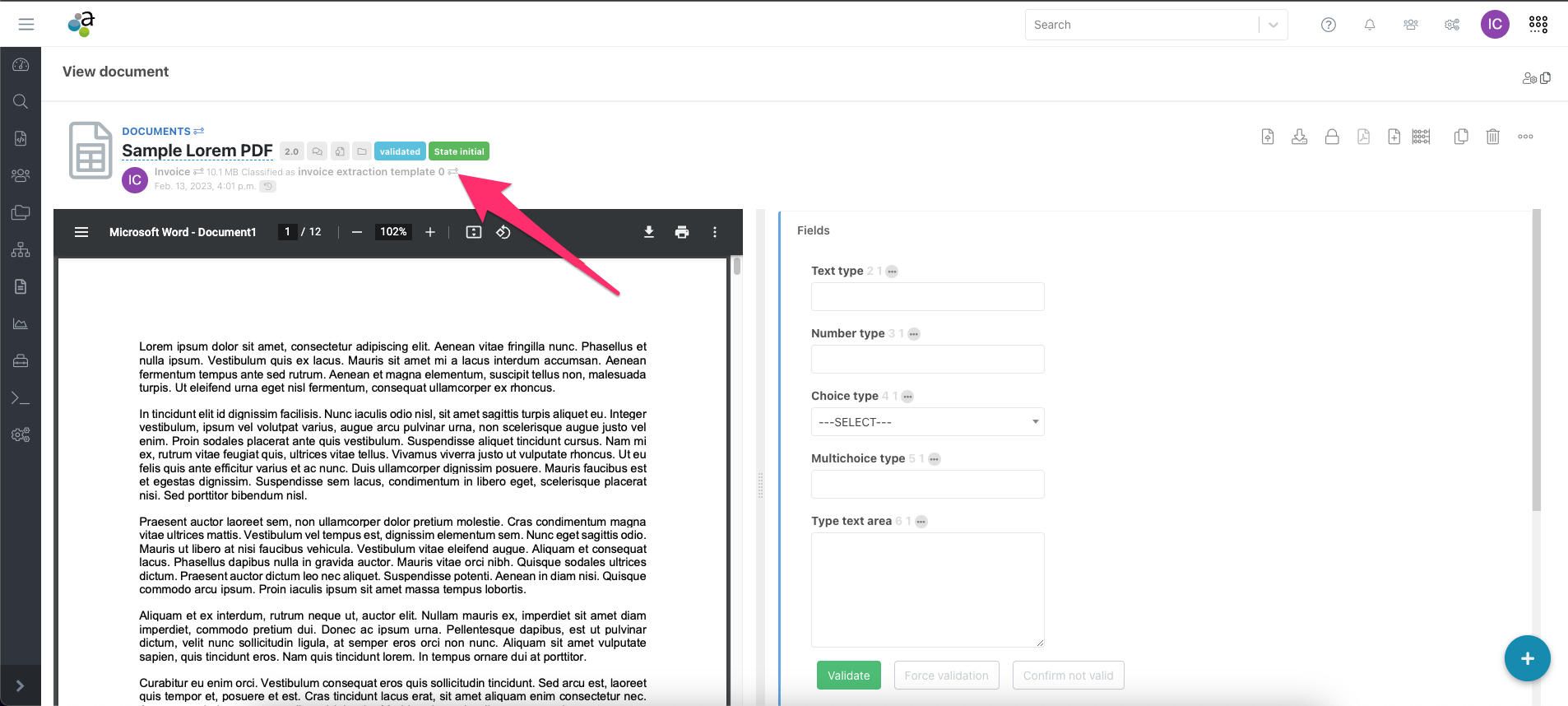Click the PDF file icon in toolbar
1568x706 pixels.
(1363, 137)
